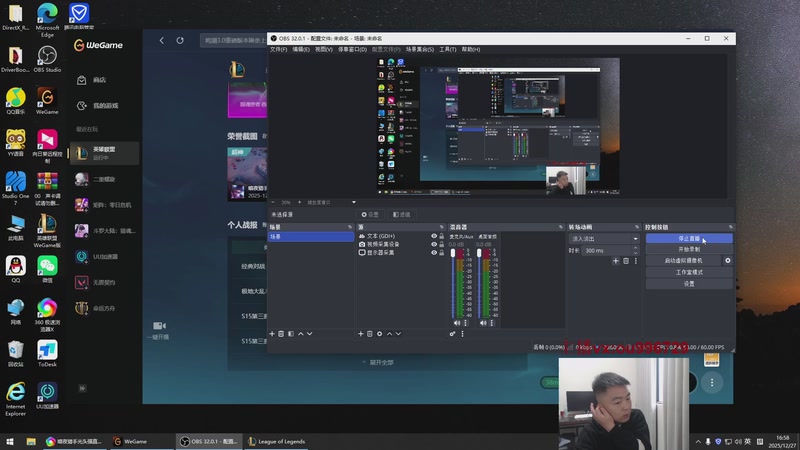The image size is (800, 450).
Task: Collapse the WeGame sidebar
Action: pyautogui.click(x=82, y=388)
